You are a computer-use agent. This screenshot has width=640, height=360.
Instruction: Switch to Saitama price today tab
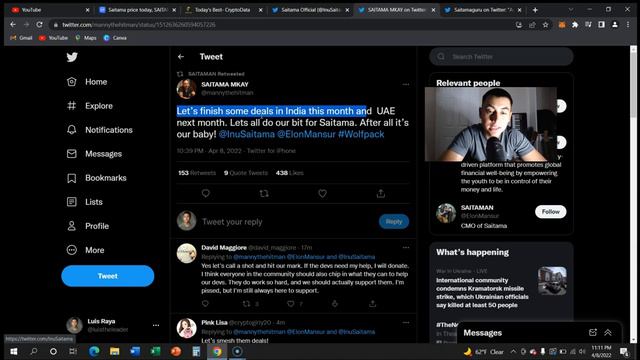coord(138,10)
